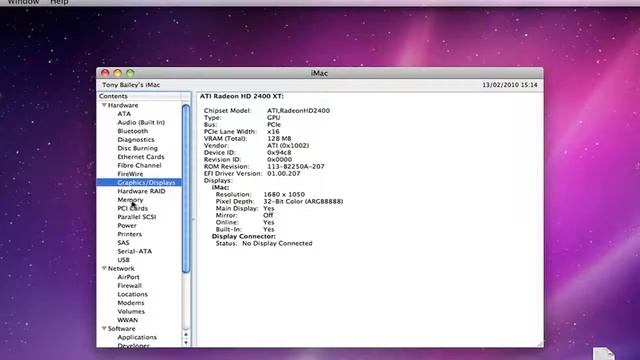The width and height of the screenshot is (640, 360).
Task: Open Parallel SCSI entry
Action: tap(137, 217)
